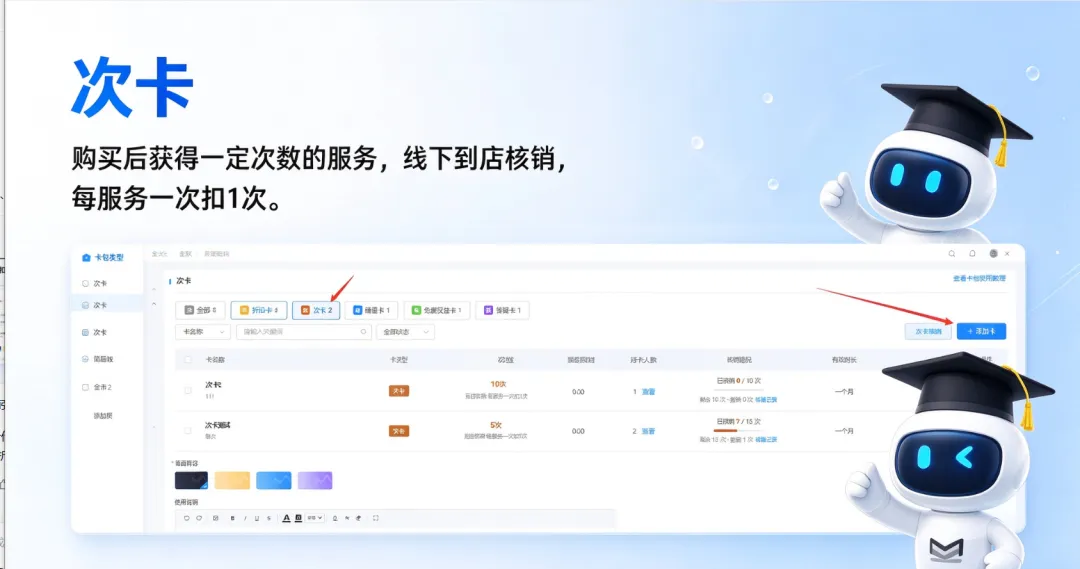This screenshot has width=1080, height=569.
Task: Toggle underline (U) in the editor toolbar
Action: pos(257,518)
